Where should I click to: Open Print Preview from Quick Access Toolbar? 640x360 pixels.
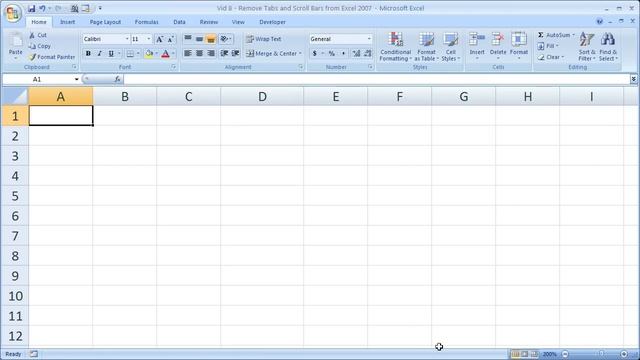tap(74, 8)
